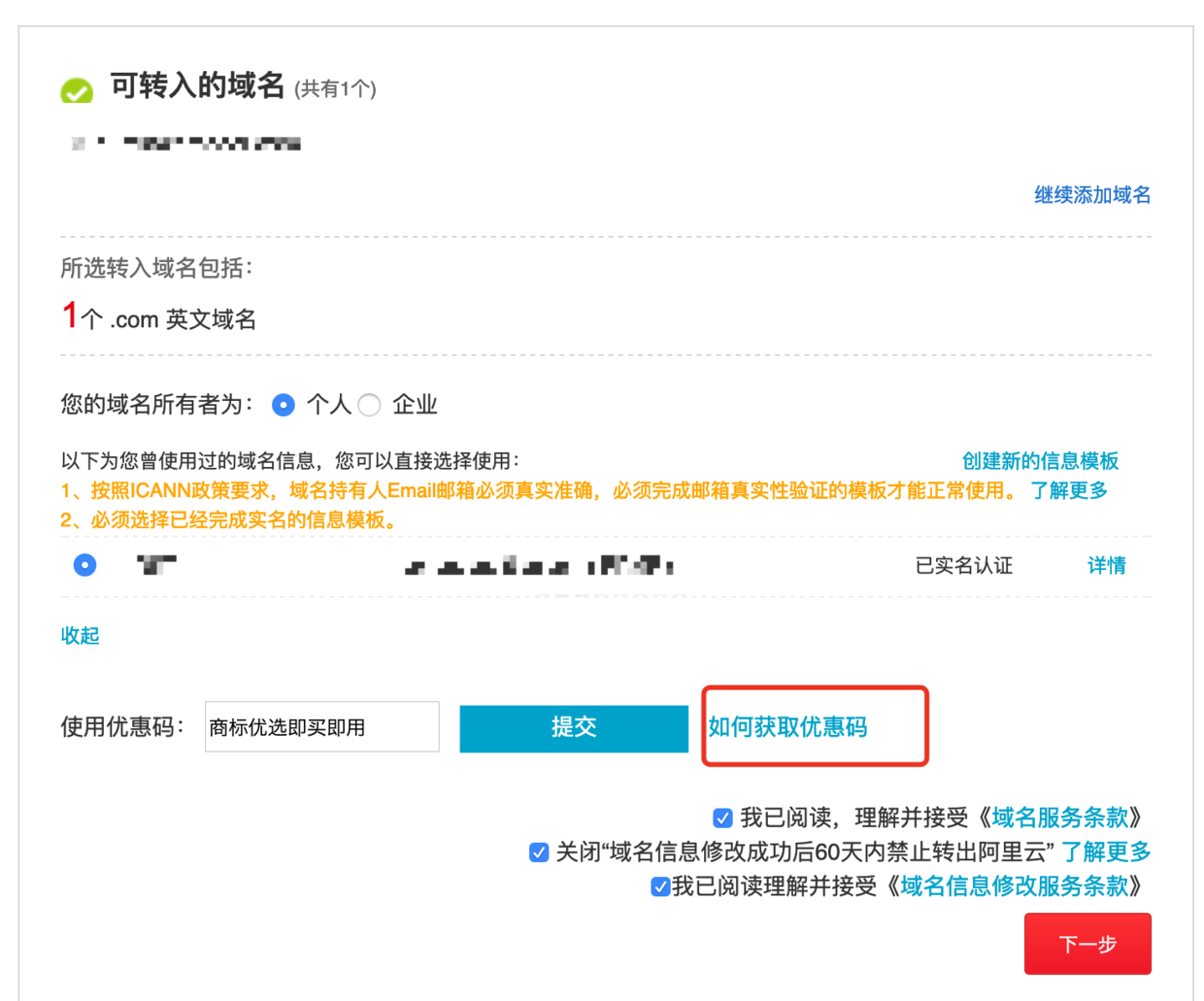This screenshot has width=1204, height=1001.
Task: Focus the 使用优惠码 input field
Action: click(322, 726)
